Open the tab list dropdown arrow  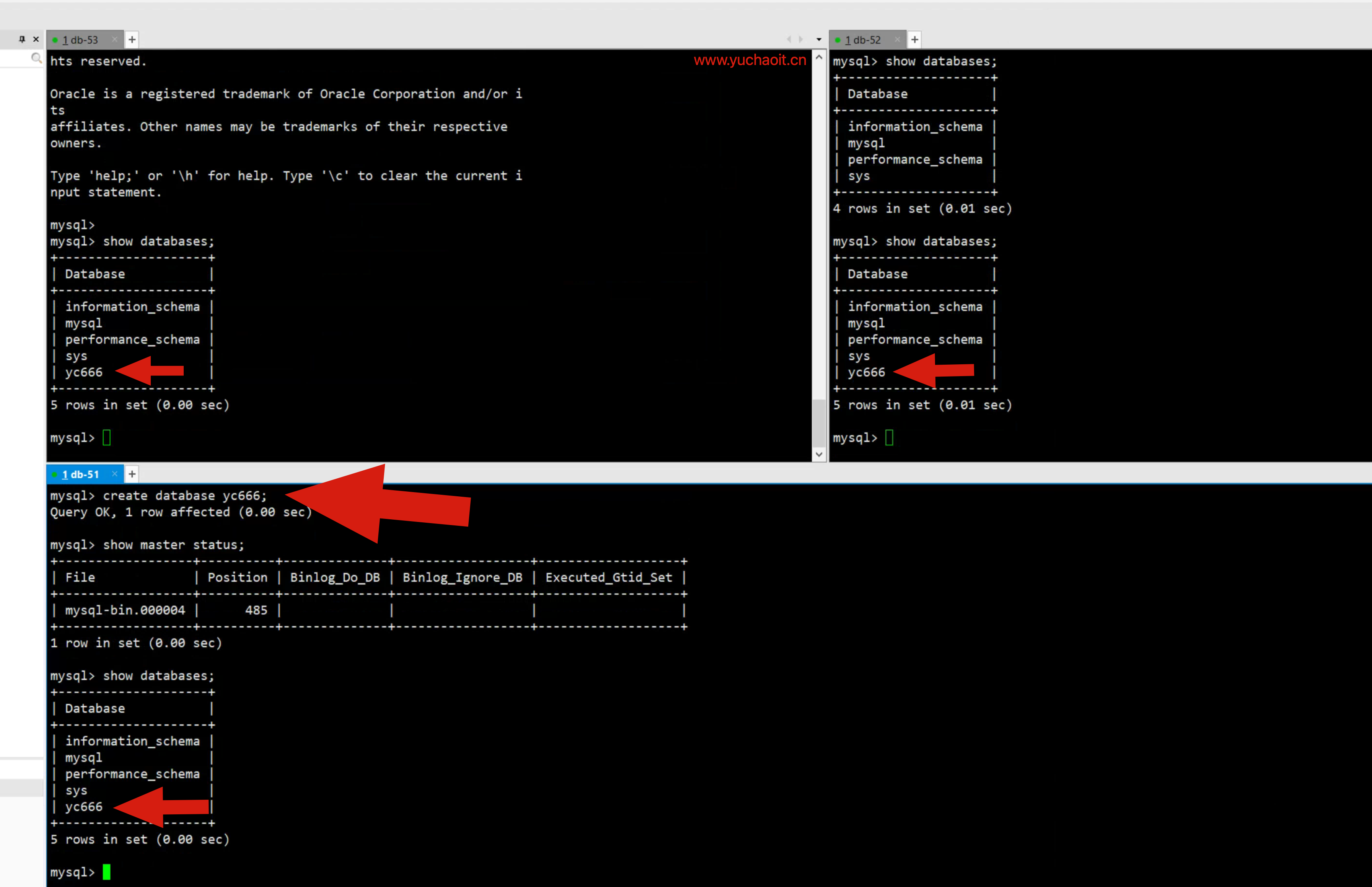click(819, 40)
